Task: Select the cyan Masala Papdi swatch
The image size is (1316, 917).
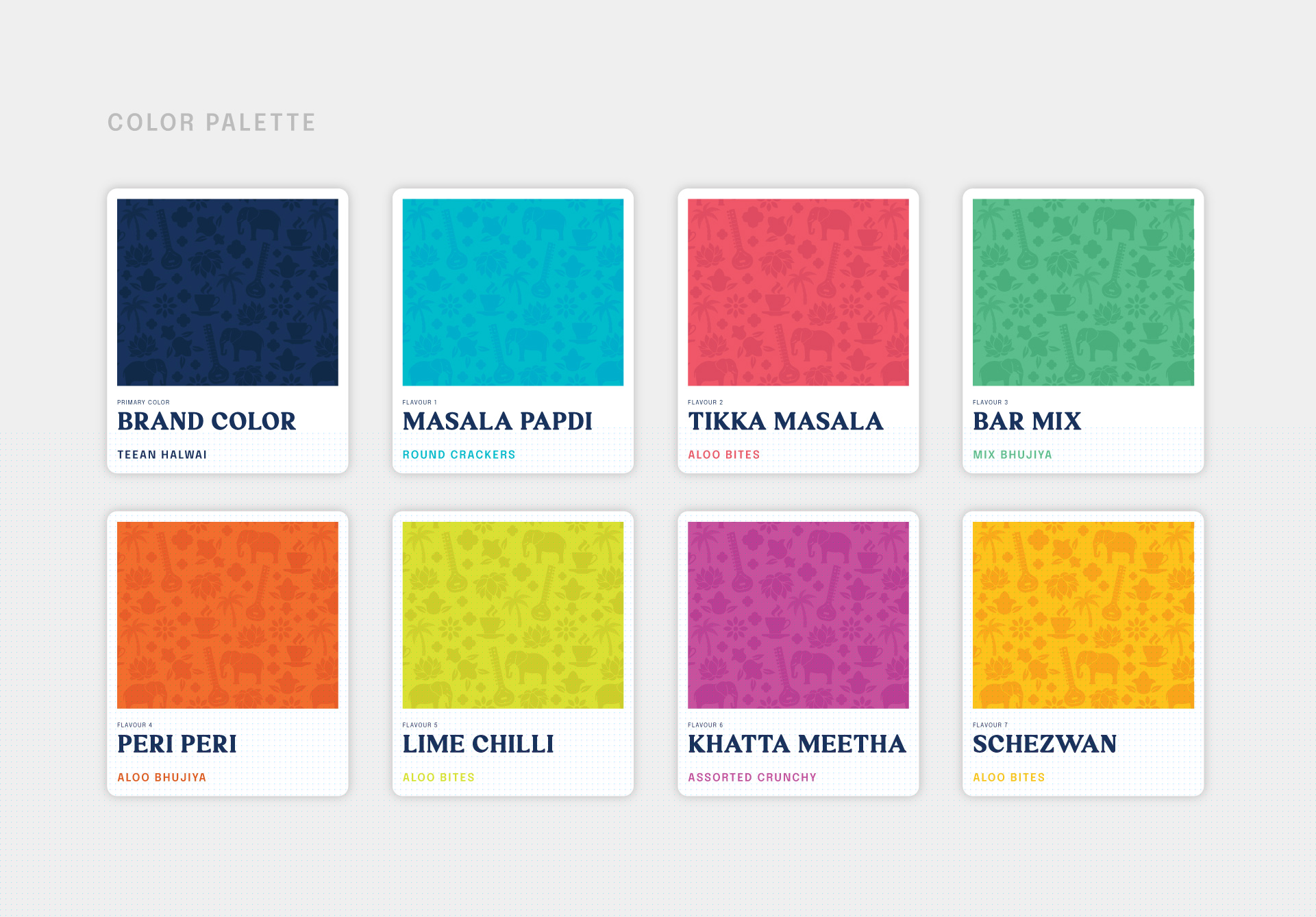Action: [512, 292]
